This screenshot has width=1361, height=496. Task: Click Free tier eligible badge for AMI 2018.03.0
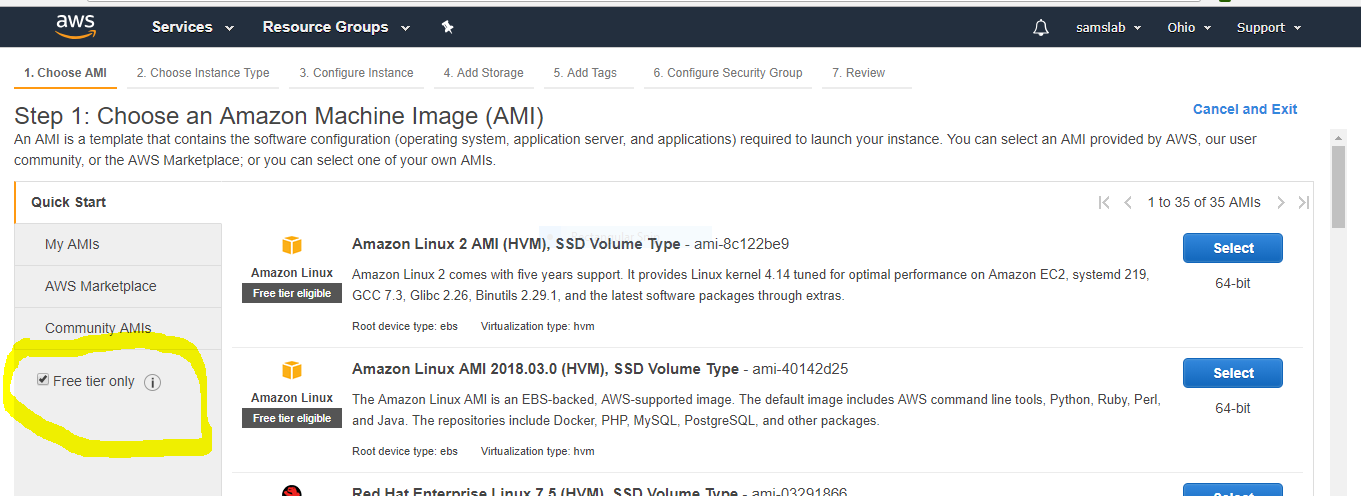coord(292,418)
